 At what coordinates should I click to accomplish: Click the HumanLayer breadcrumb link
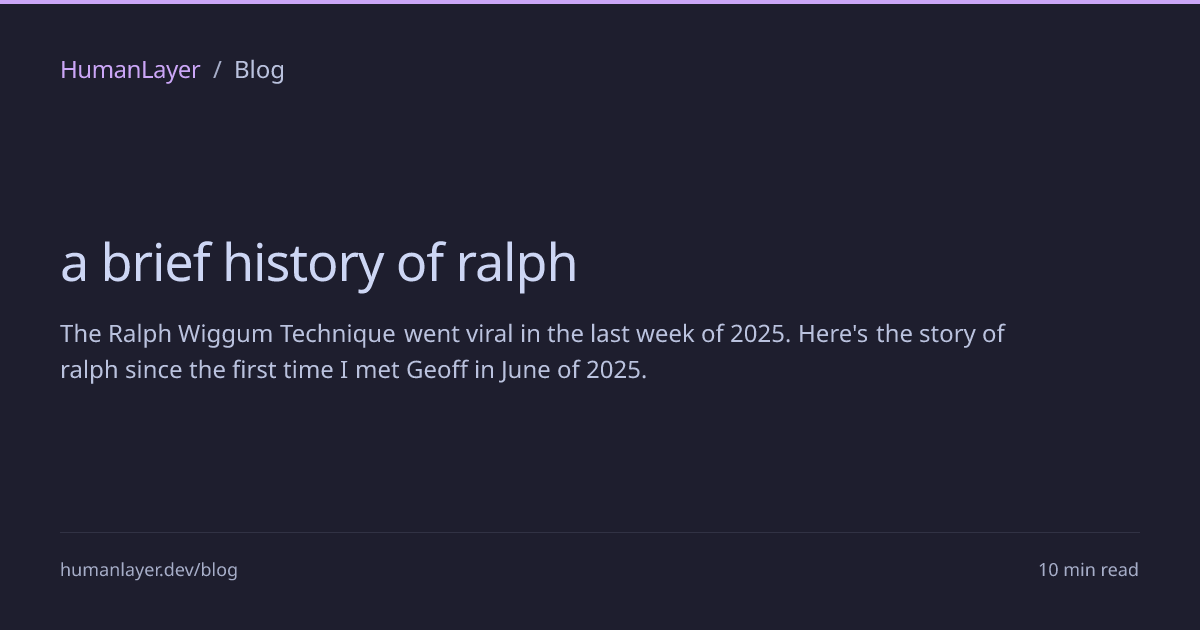(130, 70)
